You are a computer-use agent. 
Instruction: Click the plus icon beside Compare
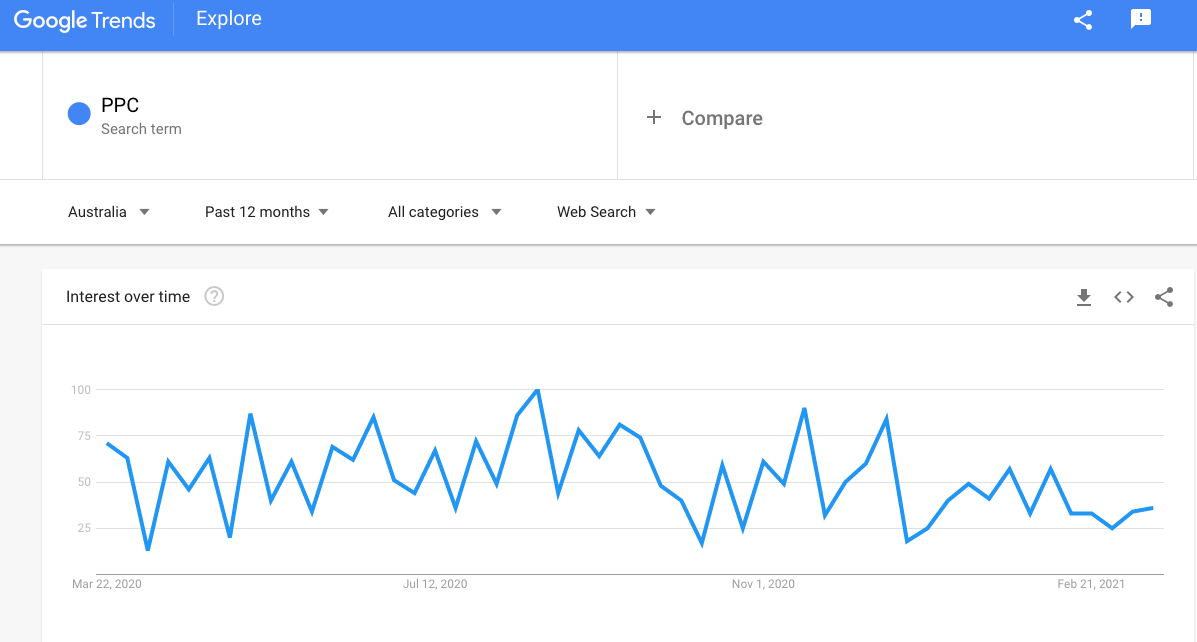coord(654,117)
